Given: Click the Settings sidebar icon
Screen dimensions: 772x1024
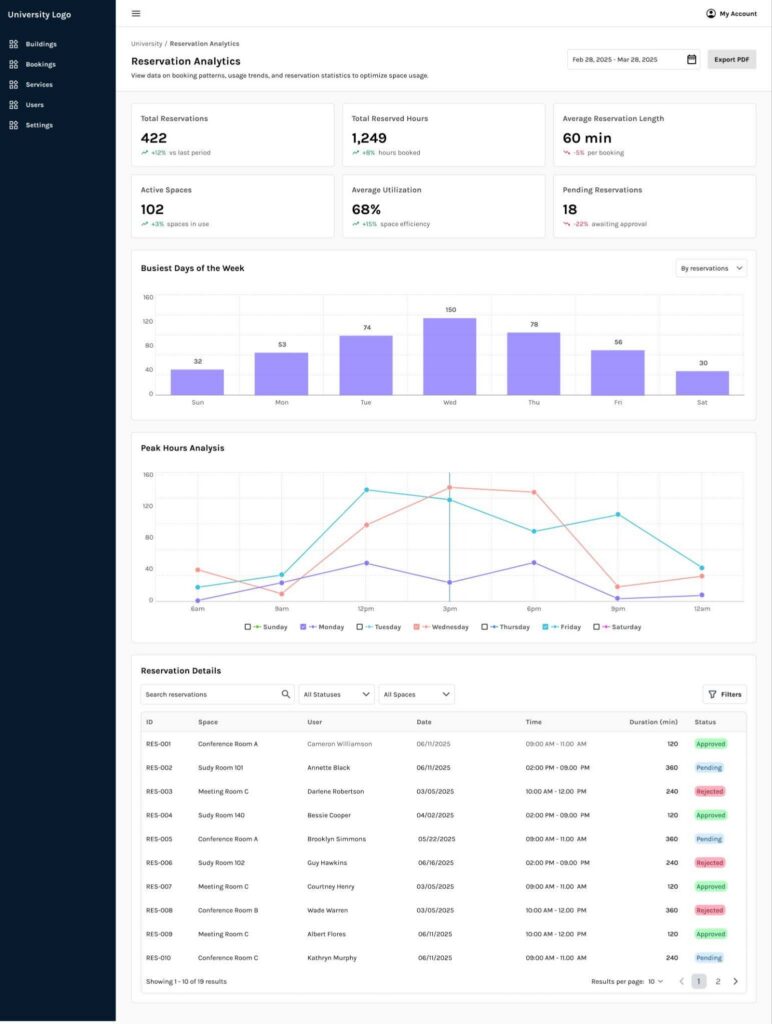Looking at the screenshot, I should coord(14,125).
